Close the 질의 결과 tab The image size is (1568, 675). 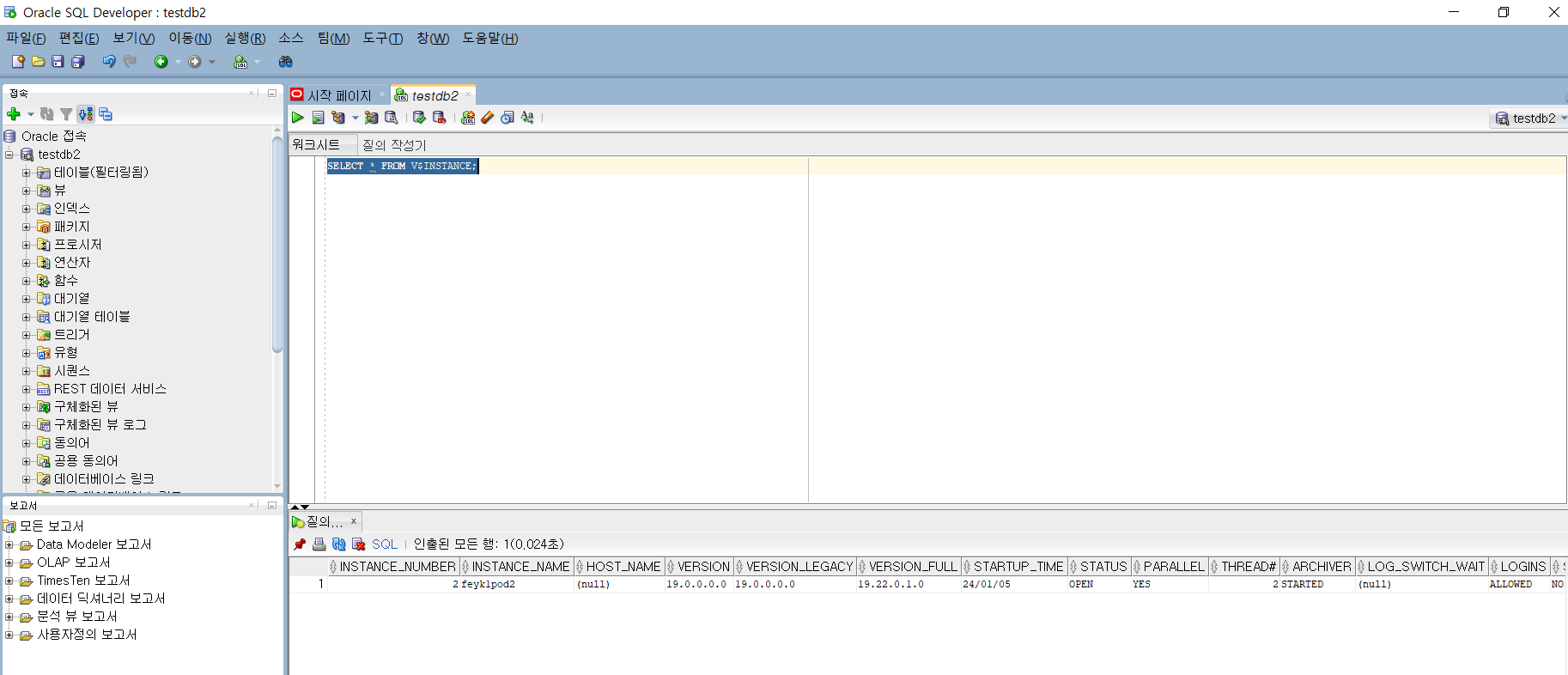coord(353,521)
